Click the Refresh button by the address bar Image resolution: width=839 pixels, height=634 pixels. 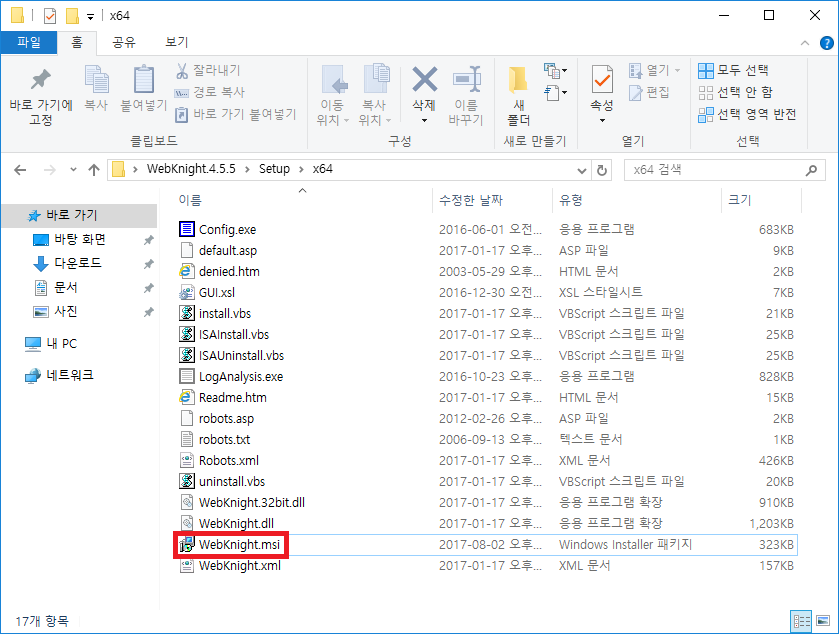602,170
